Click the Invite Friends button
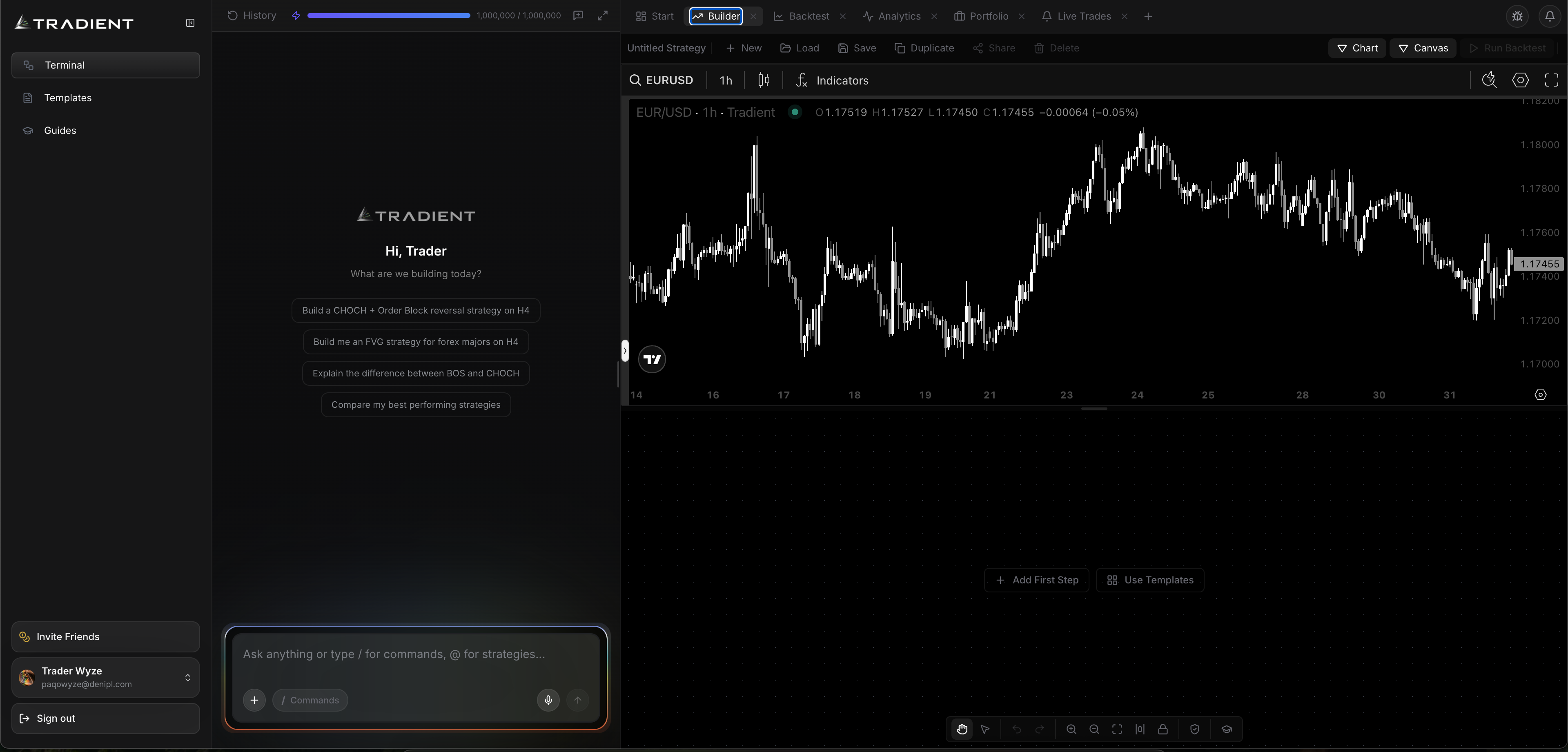 pyautogui.click(x=105, y=636)
